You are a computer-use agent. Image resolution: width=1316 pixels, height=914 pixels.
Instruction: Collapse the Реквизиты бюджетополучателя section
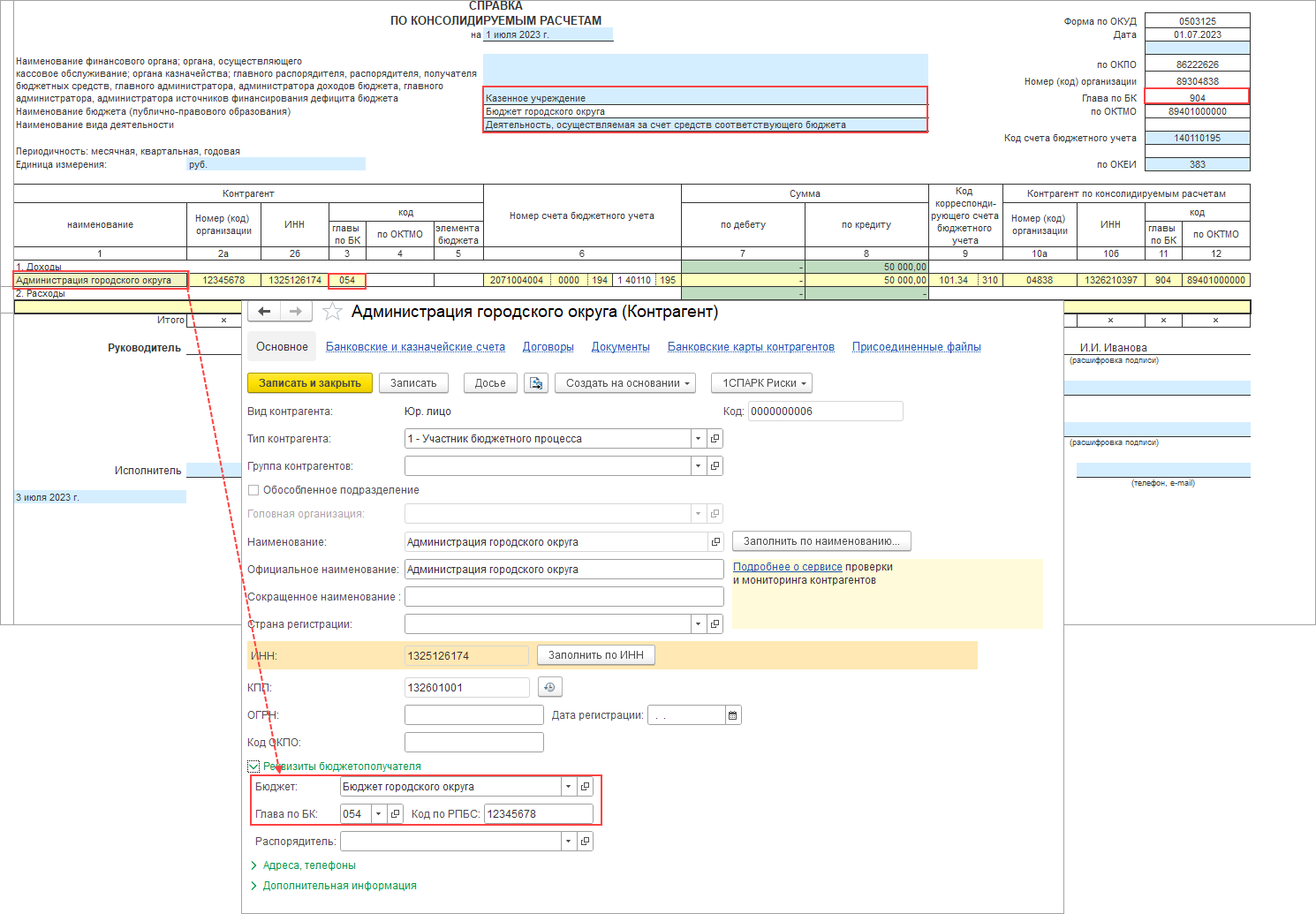coord(253,767)
